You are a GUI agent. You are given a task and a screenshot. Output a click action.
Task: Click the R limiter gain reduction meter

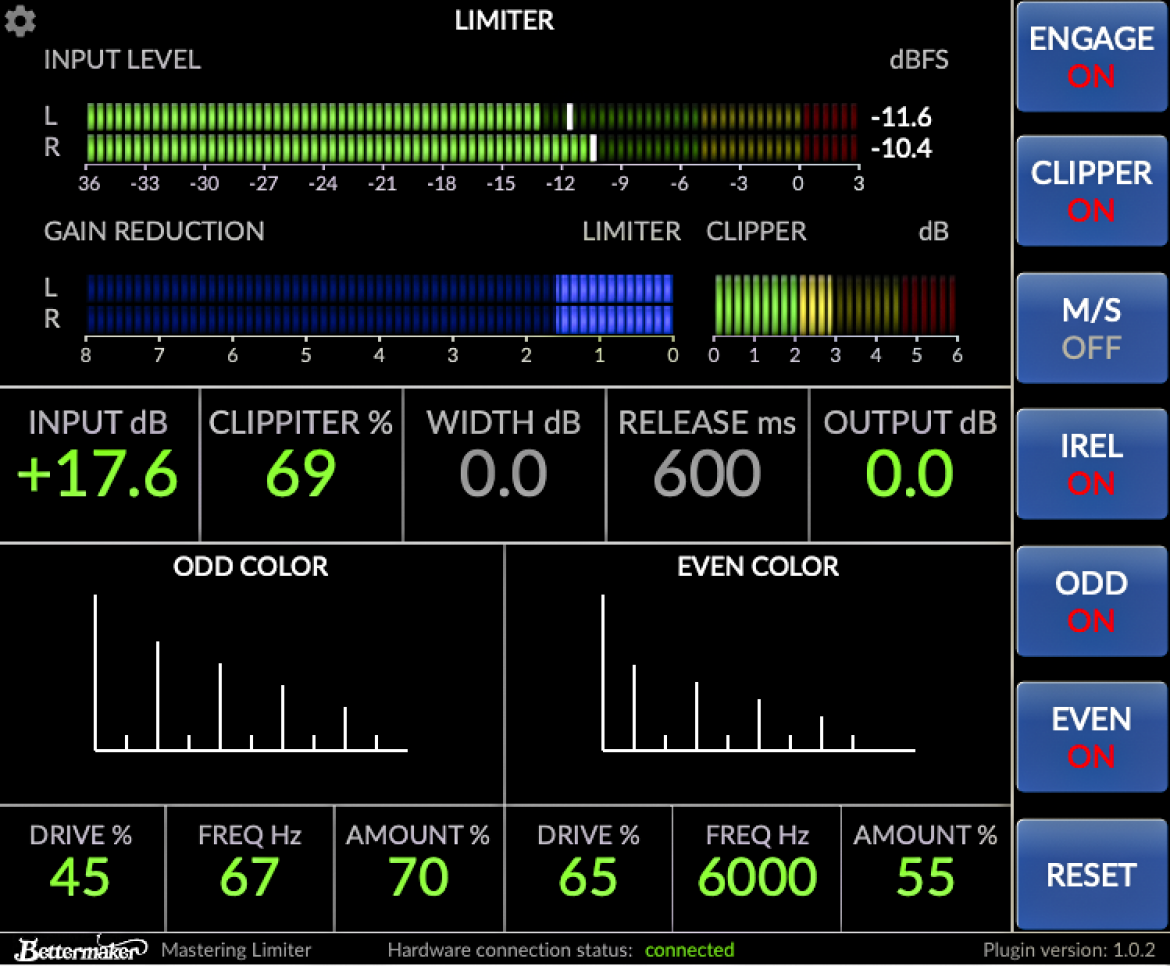(380, 319)
